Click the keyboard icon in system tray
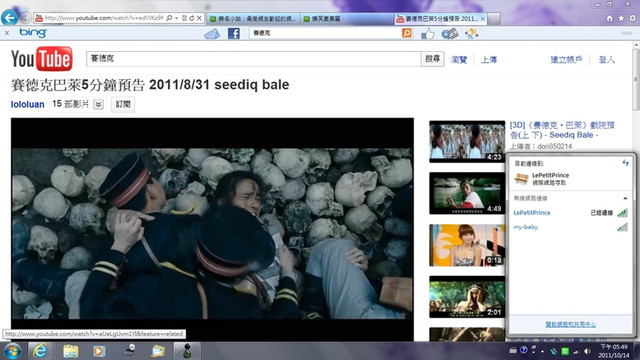Viewport: 640px width, 360px height. click(513, 351)
